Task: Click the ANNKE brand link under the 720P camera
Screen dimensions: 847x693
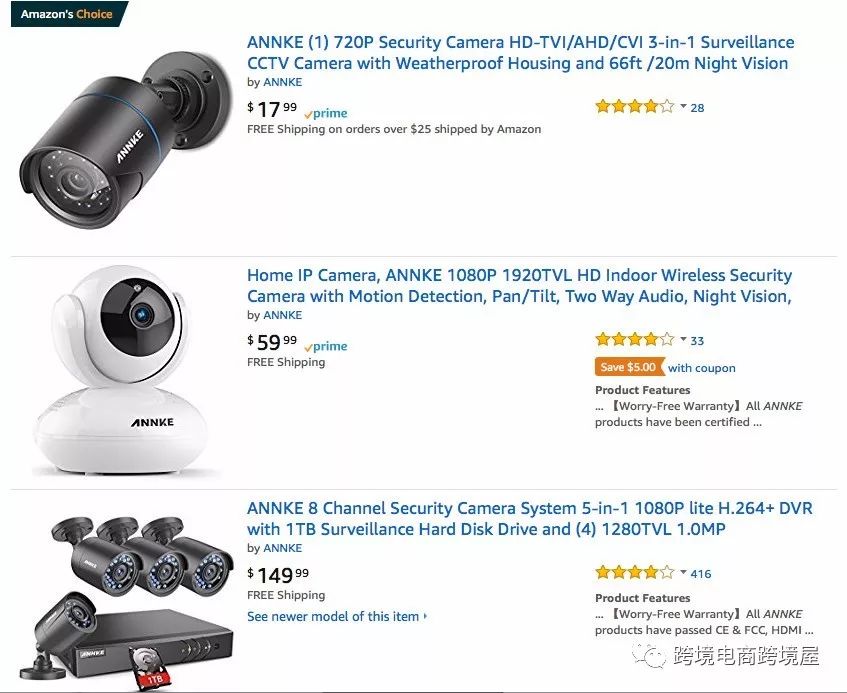Action: point(283,82)
